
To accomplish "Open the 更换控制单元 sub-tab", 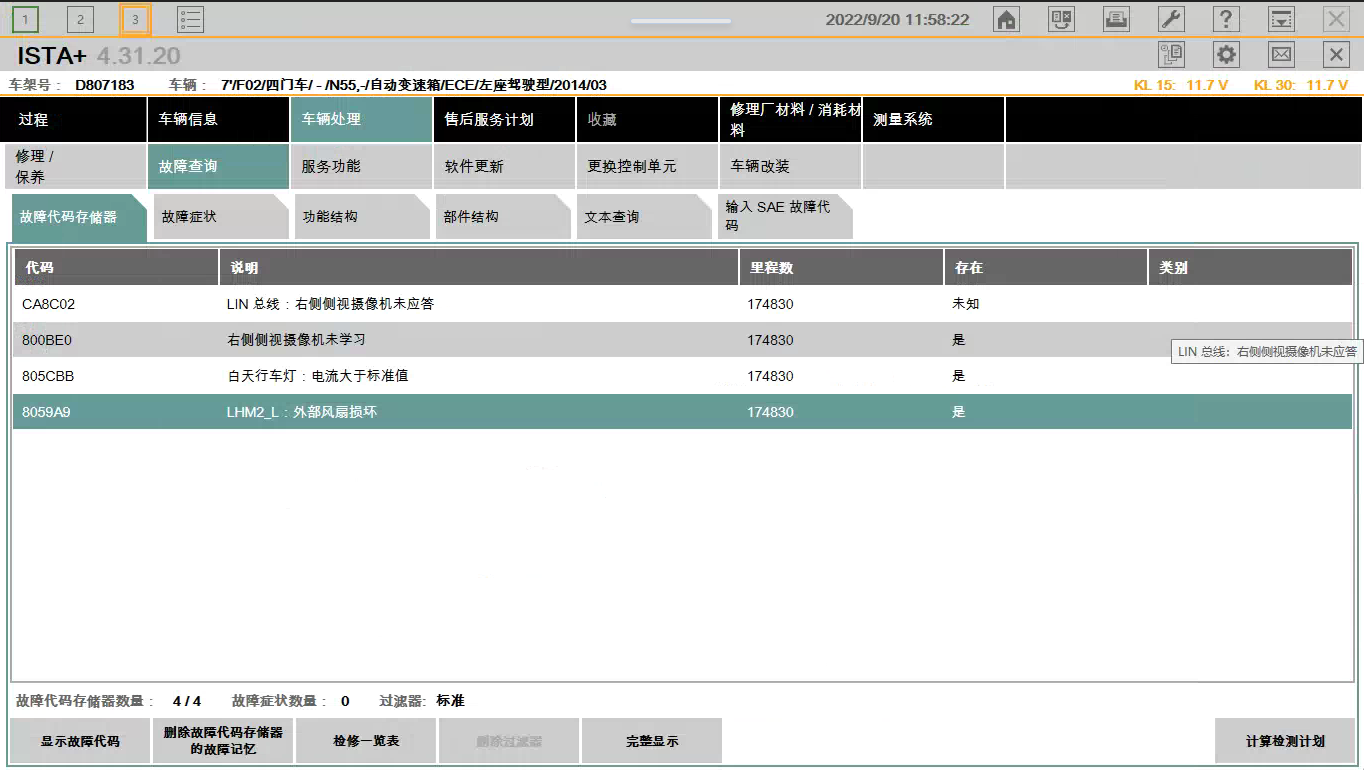I will click(647, 166).
